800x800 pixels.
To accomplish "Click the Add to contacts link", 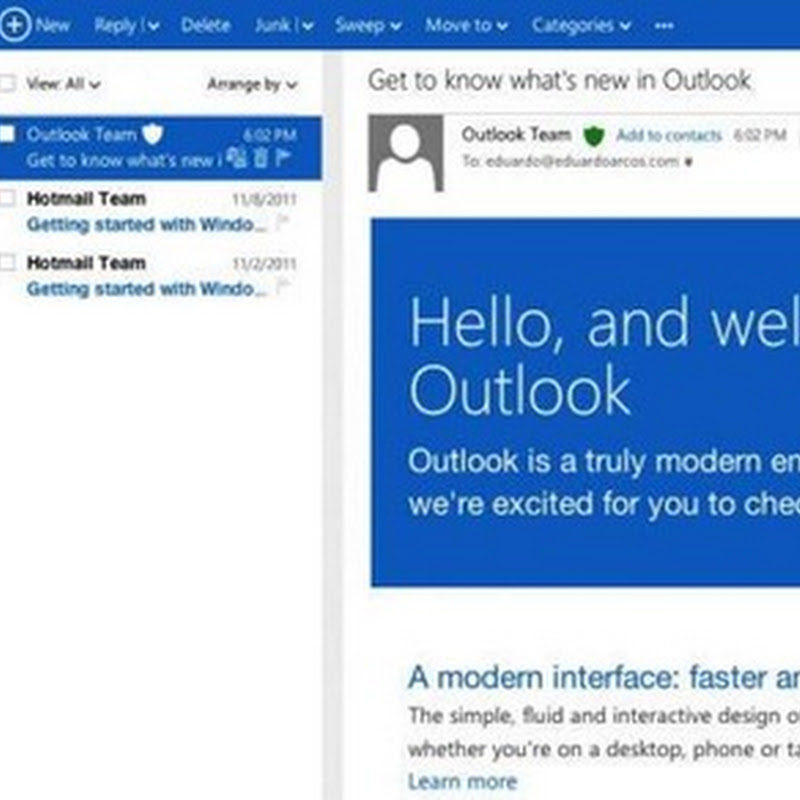I will click(668, 135).
